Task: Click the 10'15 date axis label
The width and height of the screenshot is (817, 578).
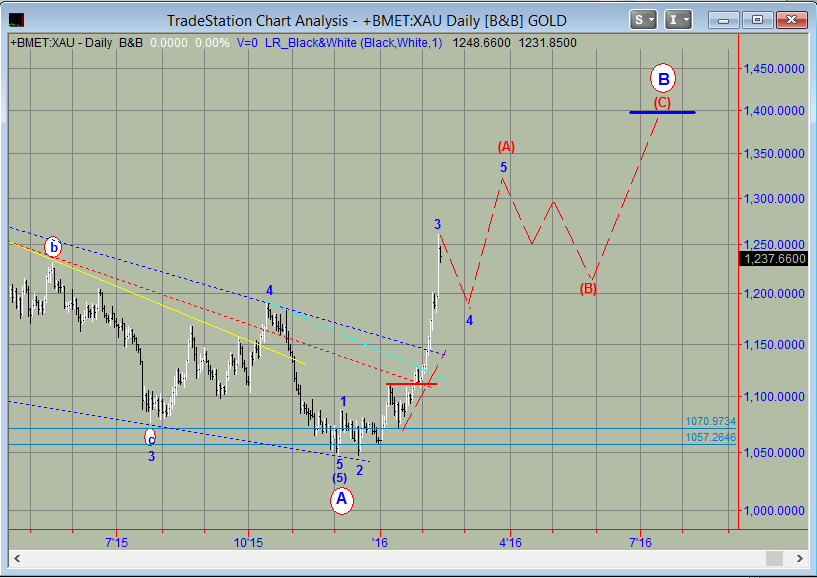Action: coord(248,543)
